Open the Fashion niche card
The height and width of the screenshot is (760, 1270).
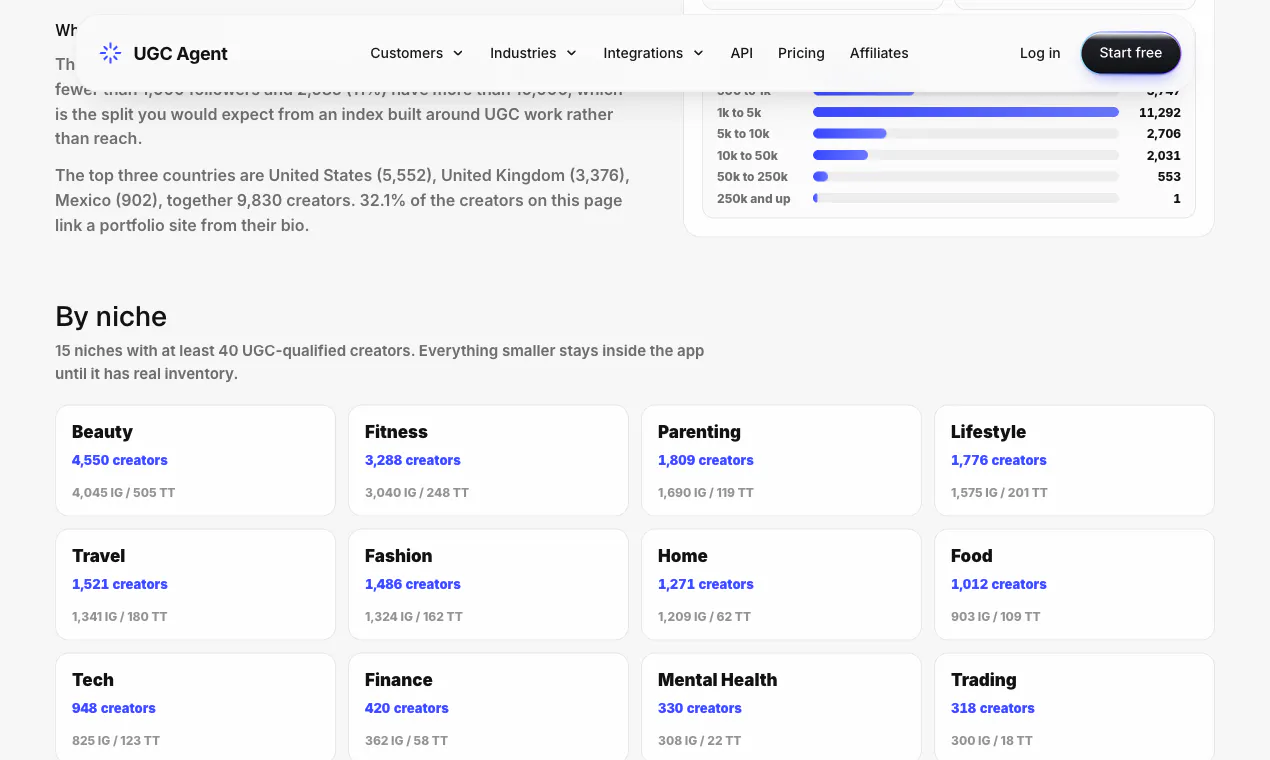[x=488, y=584]
